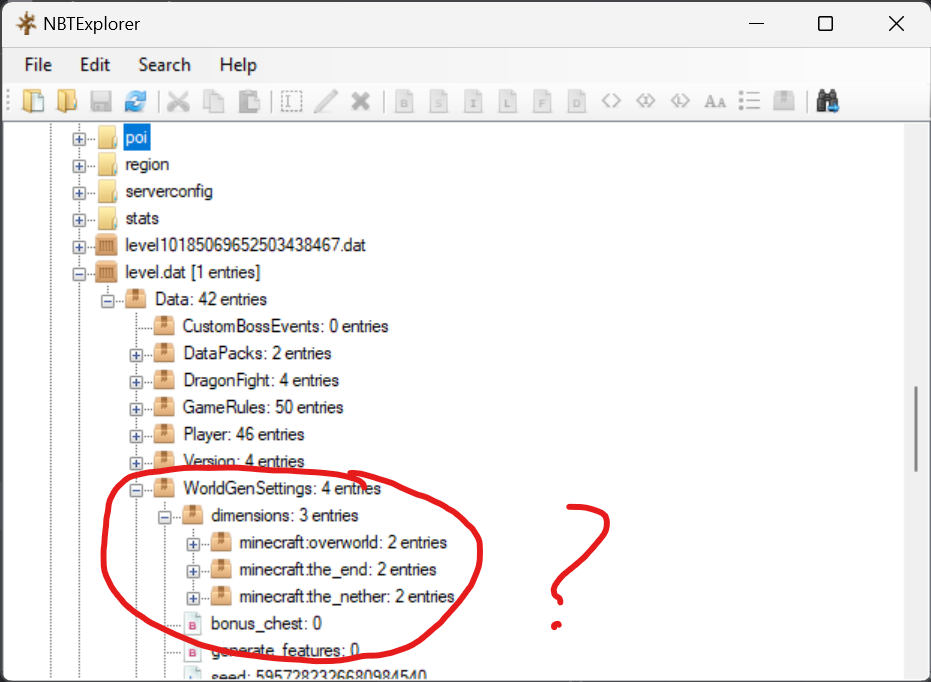Open the Search menu
The height and width of the screenshot is (682, 931).
164,65
